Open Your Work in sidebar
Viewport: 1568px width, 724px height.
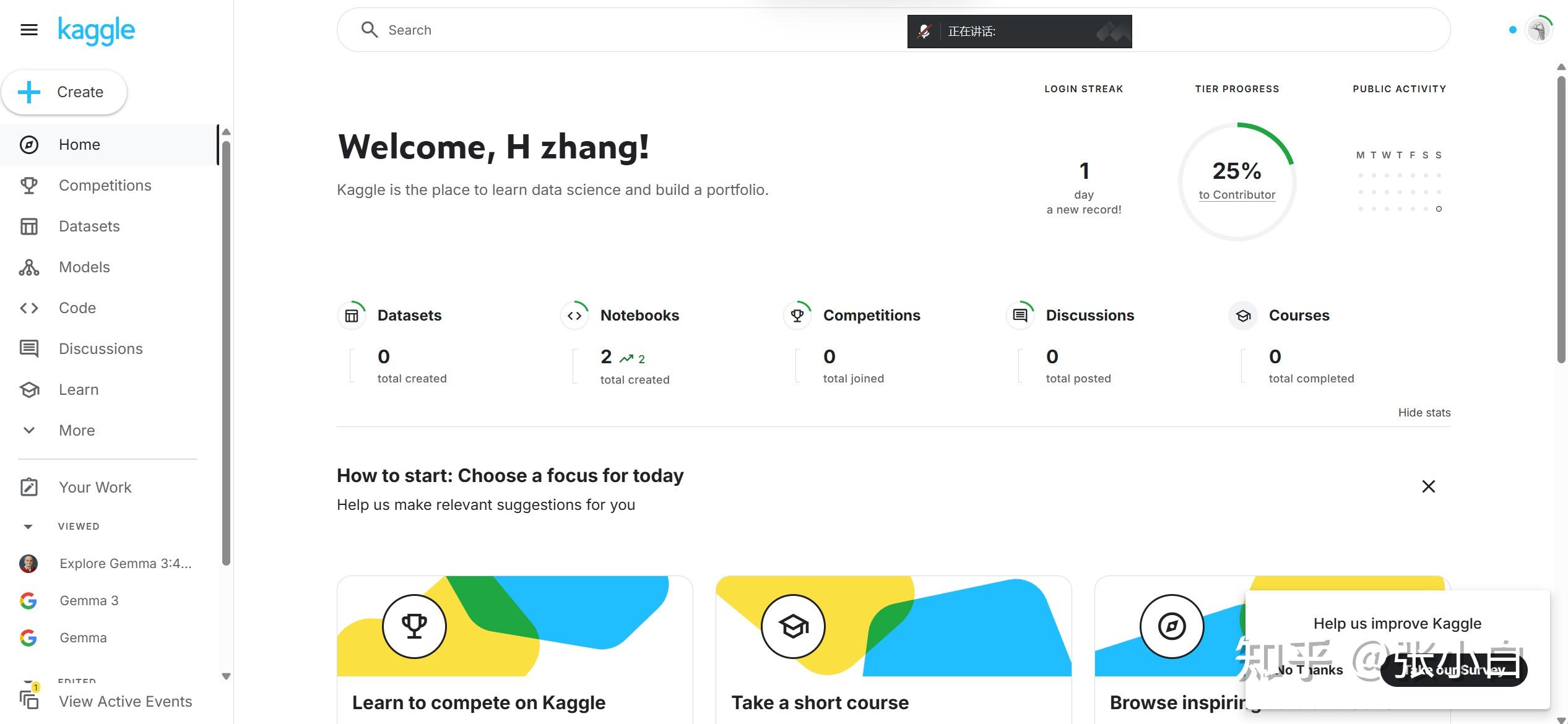[x=95, y=488]
